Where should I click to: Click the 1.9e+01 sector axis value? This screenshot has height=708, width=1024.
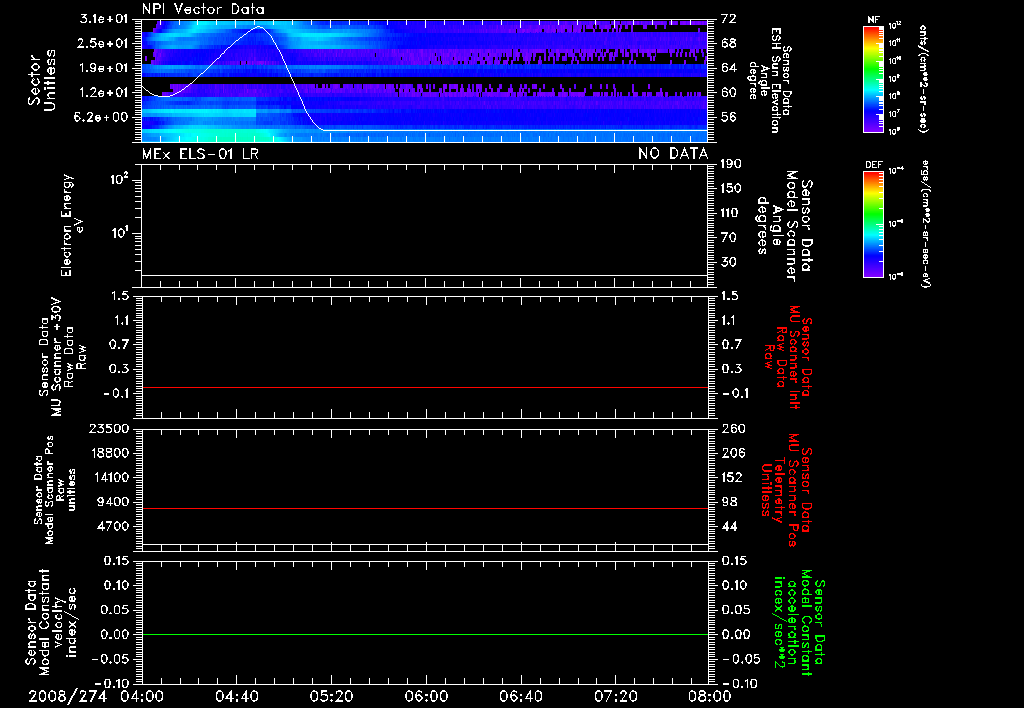coord(104,68)
